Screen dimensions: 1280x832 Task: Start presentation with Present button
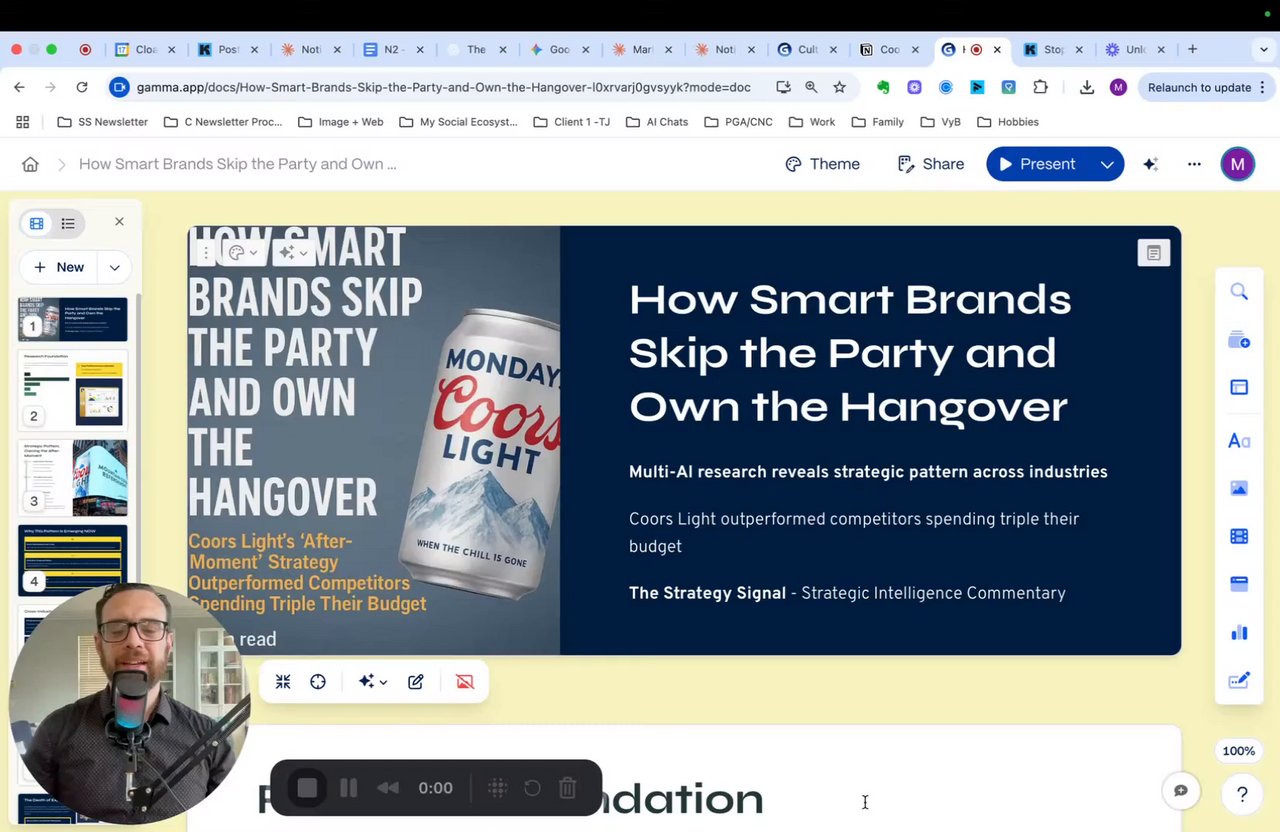click(1037, 164)
